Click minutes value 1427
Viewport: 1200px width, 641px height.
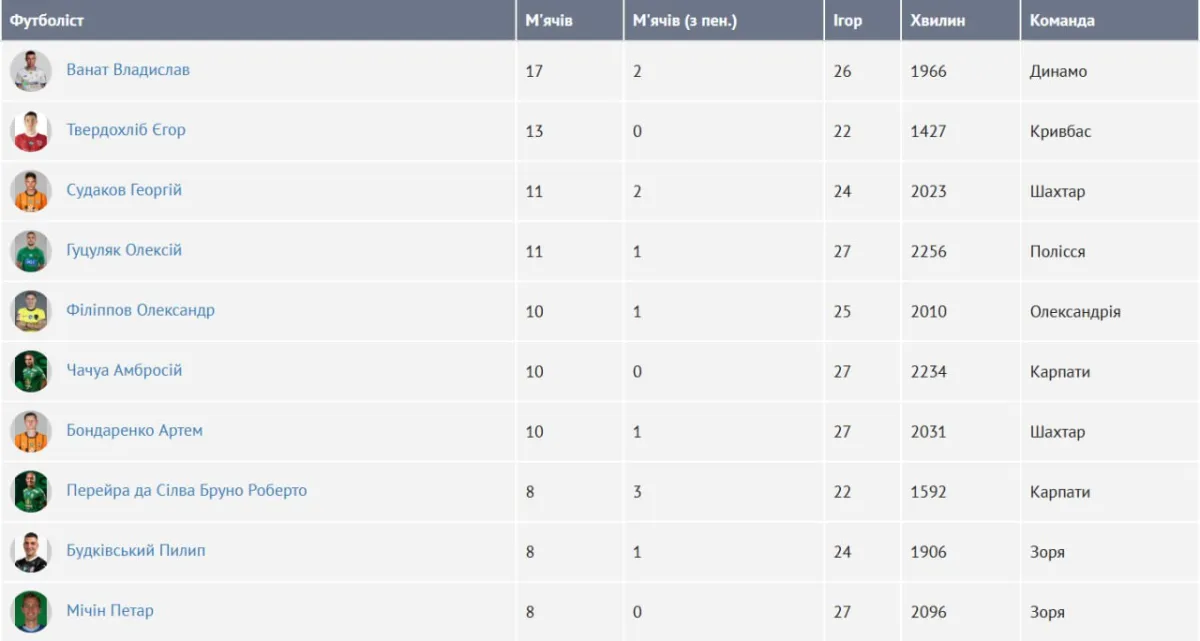[928, 132]
